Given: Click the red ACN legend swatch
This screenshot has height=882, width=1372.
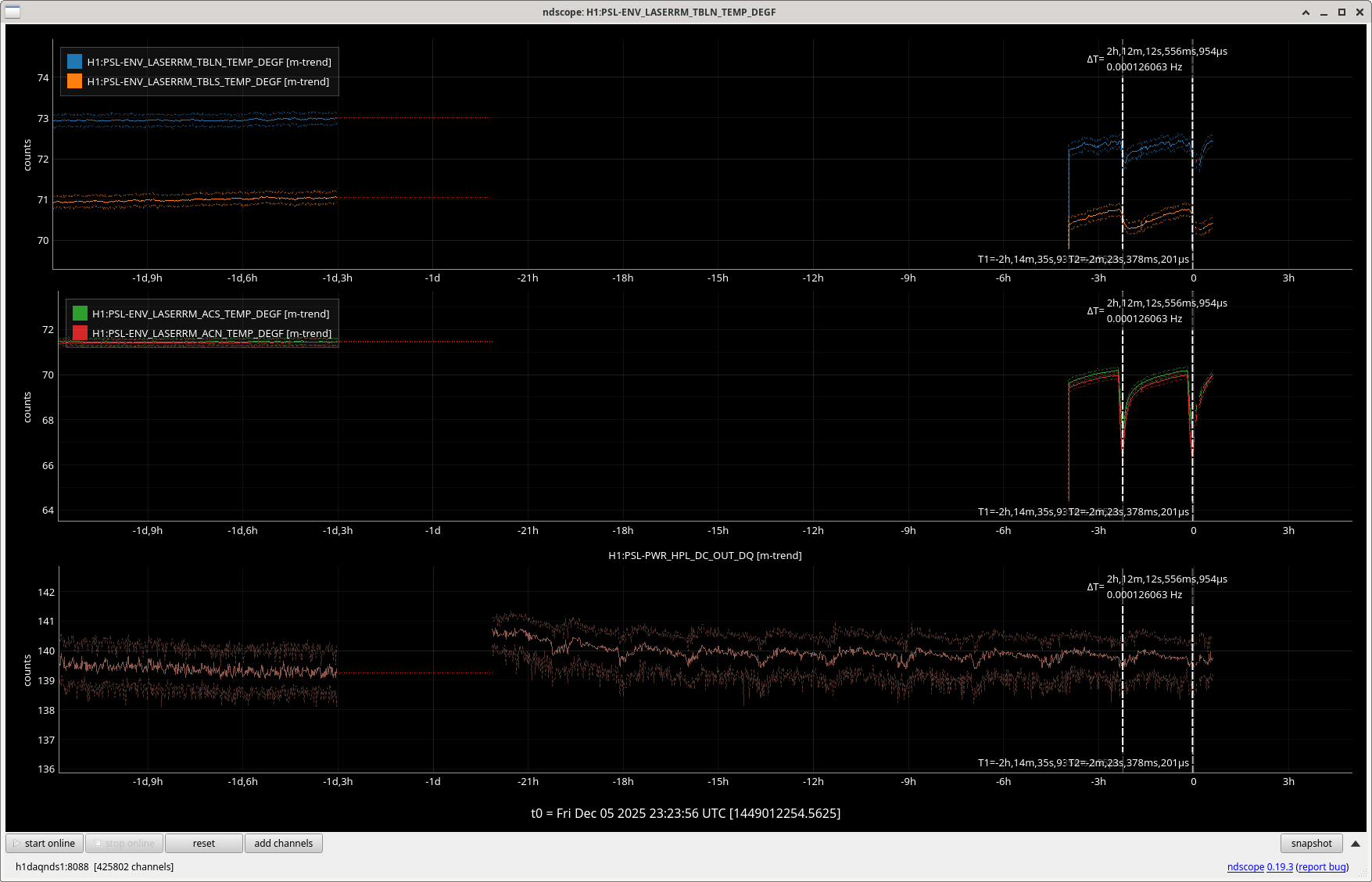Looking at the screenshot, I should pyautogui.click(x=80, y=333).
